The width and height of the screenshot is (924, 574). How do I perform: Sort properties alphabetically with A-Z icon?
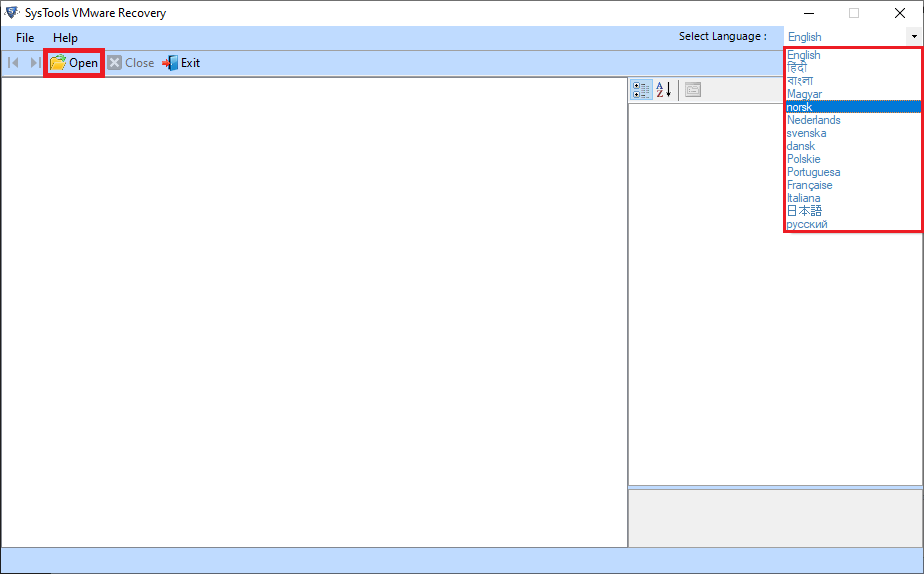(x=664, y=90)
